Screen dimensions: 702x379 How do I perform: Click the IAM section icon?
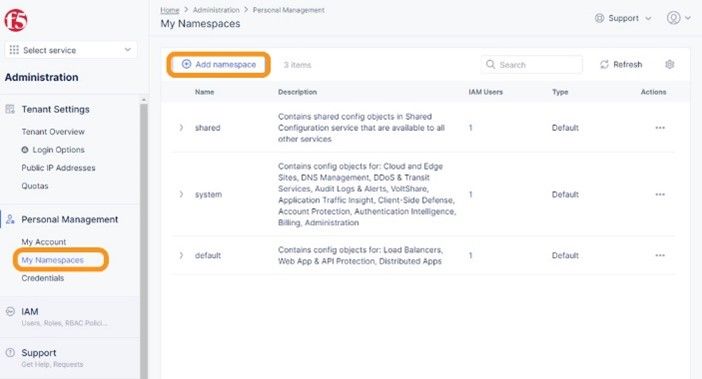click(x=10, y=311)
